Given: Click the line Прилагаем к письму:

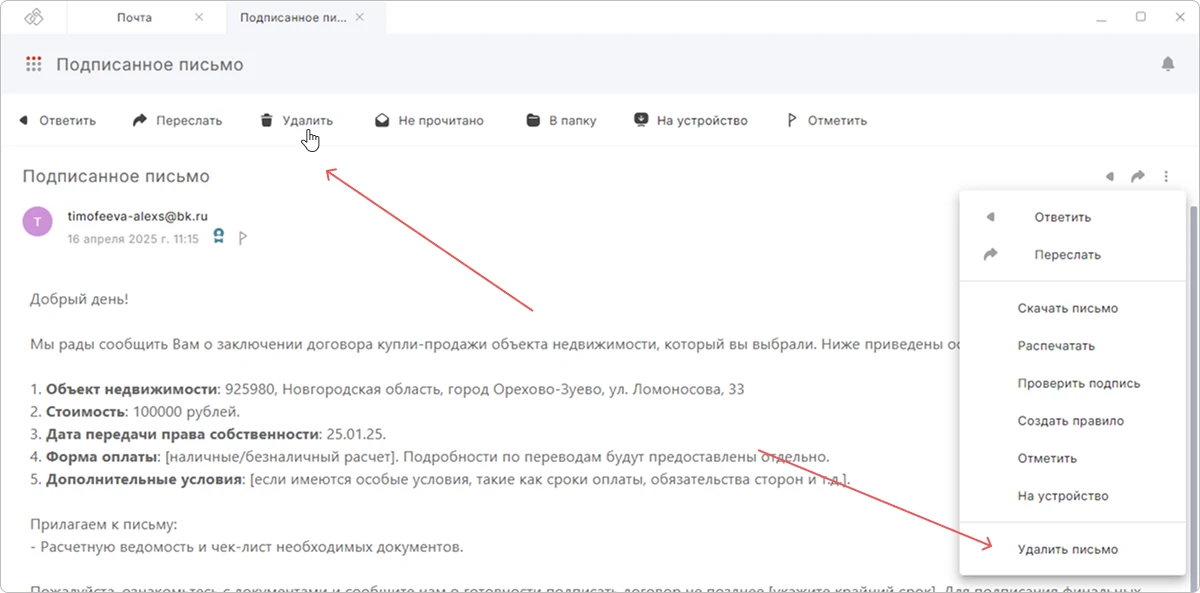Looking at the screenshot, I should (102, 524).
